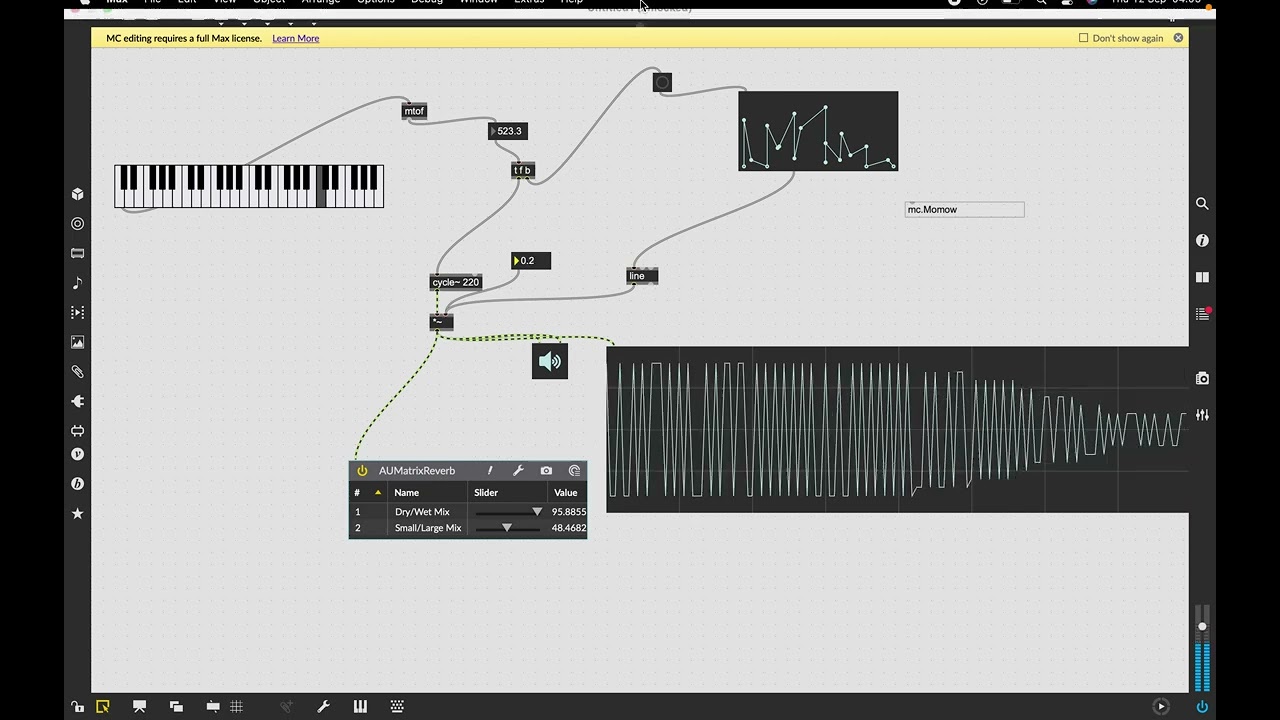This screenshot has width=1280, height=720.
Task: Open the BEAP modules icon
Action: [x=78, y=484]
